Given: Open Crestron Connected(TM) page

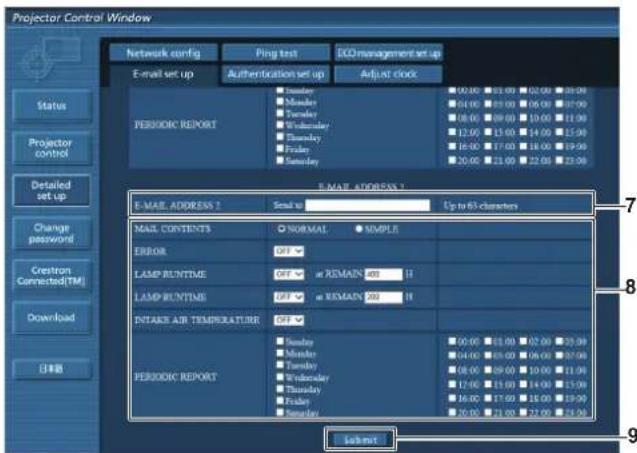Looking at the screenshot, I should click(52, 275).
